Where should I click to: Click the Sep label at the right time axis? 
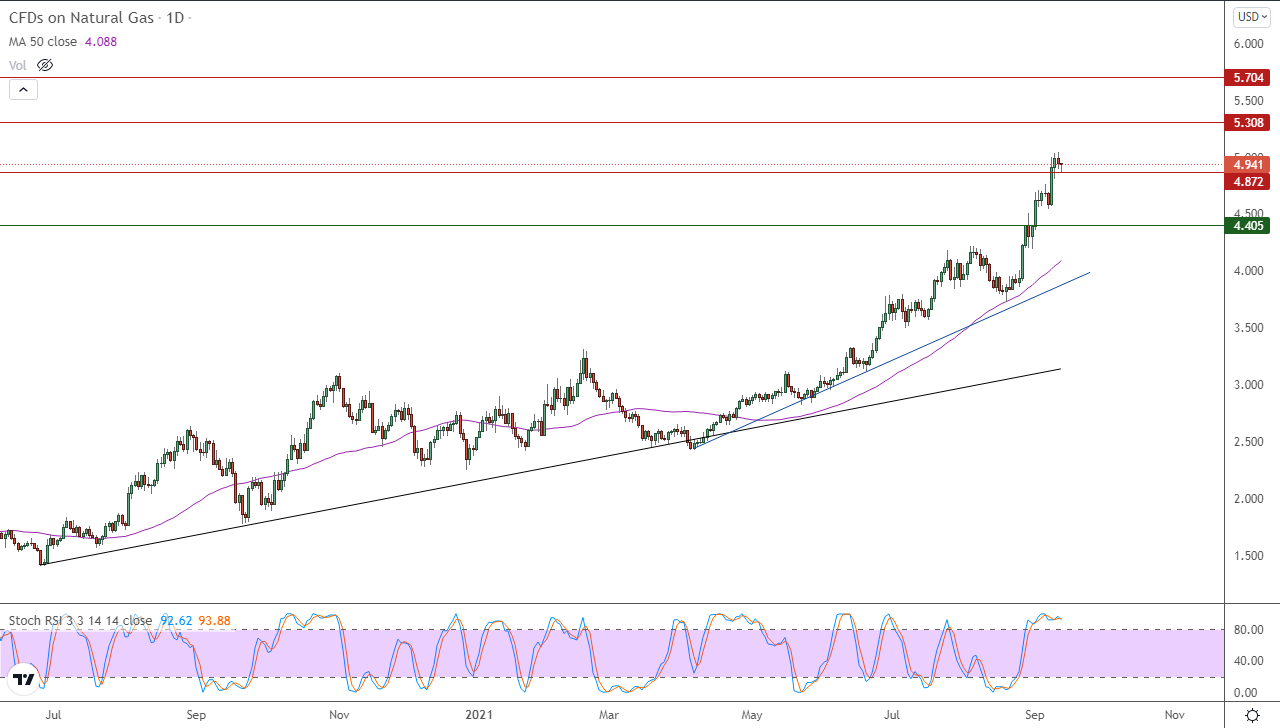tap(1036, 715)
